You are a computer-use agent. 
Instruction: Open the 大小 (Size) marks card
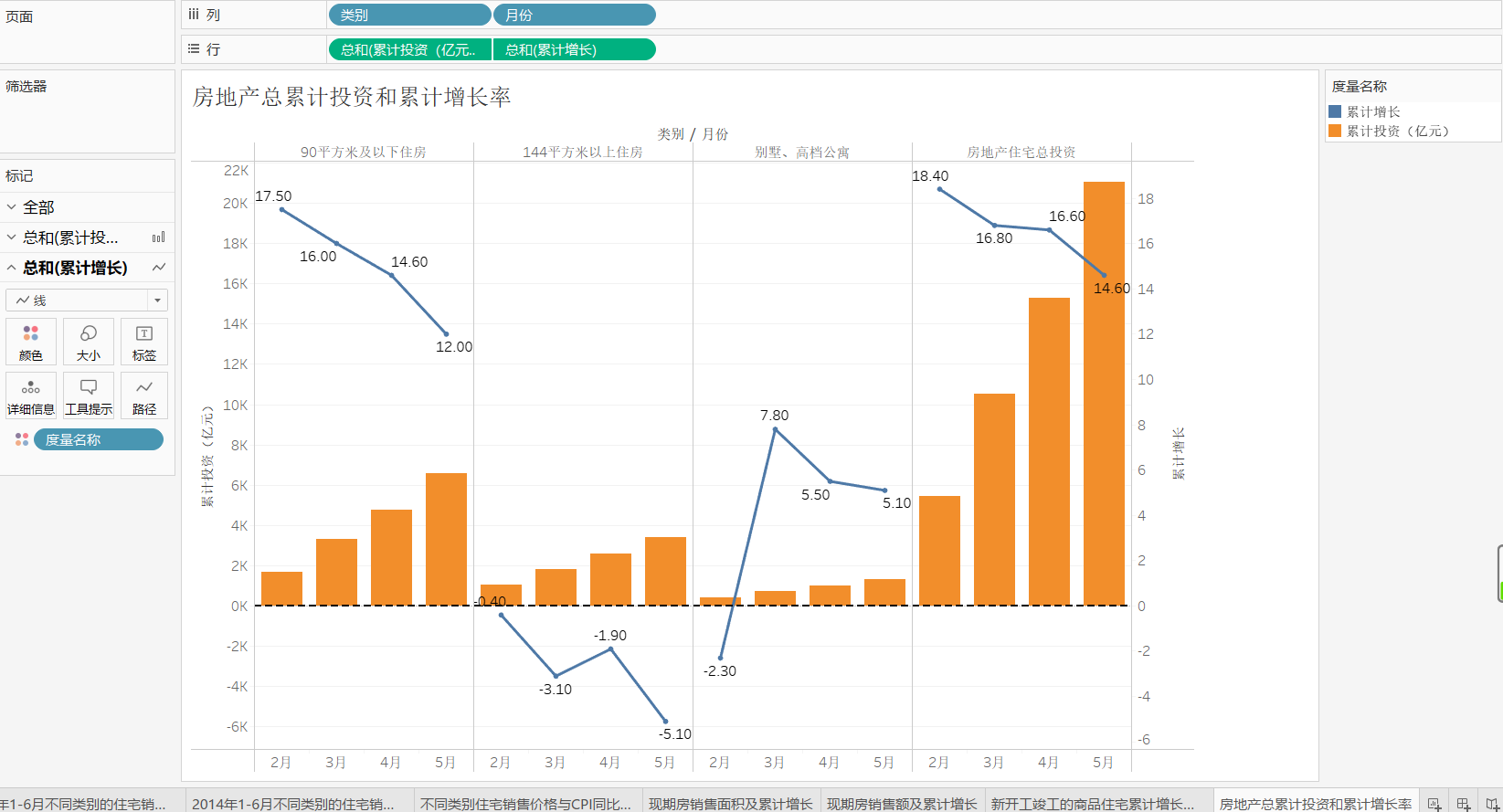tap(89, 342)
